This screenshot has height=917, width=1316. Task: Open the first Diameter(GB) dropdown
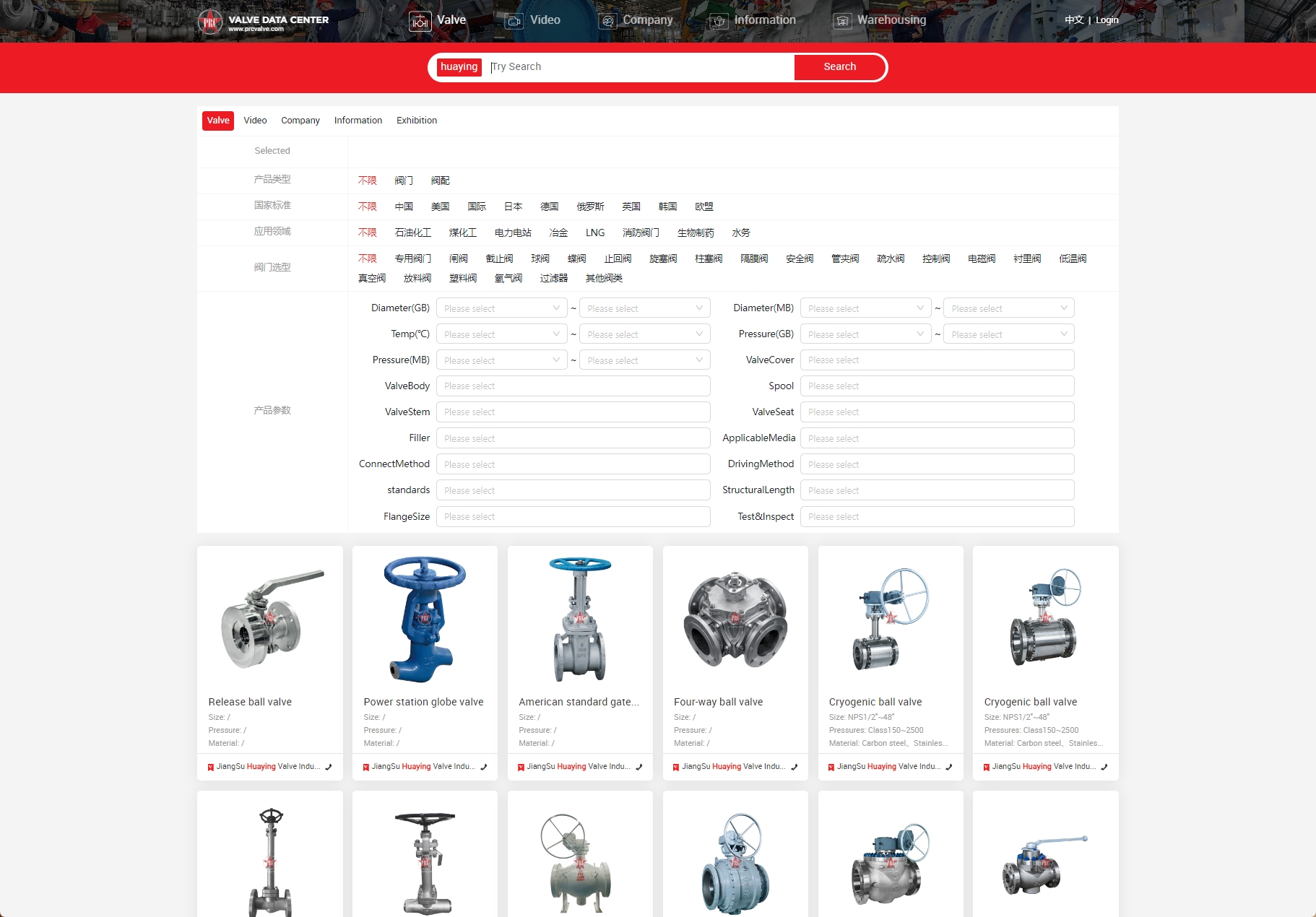501,308
